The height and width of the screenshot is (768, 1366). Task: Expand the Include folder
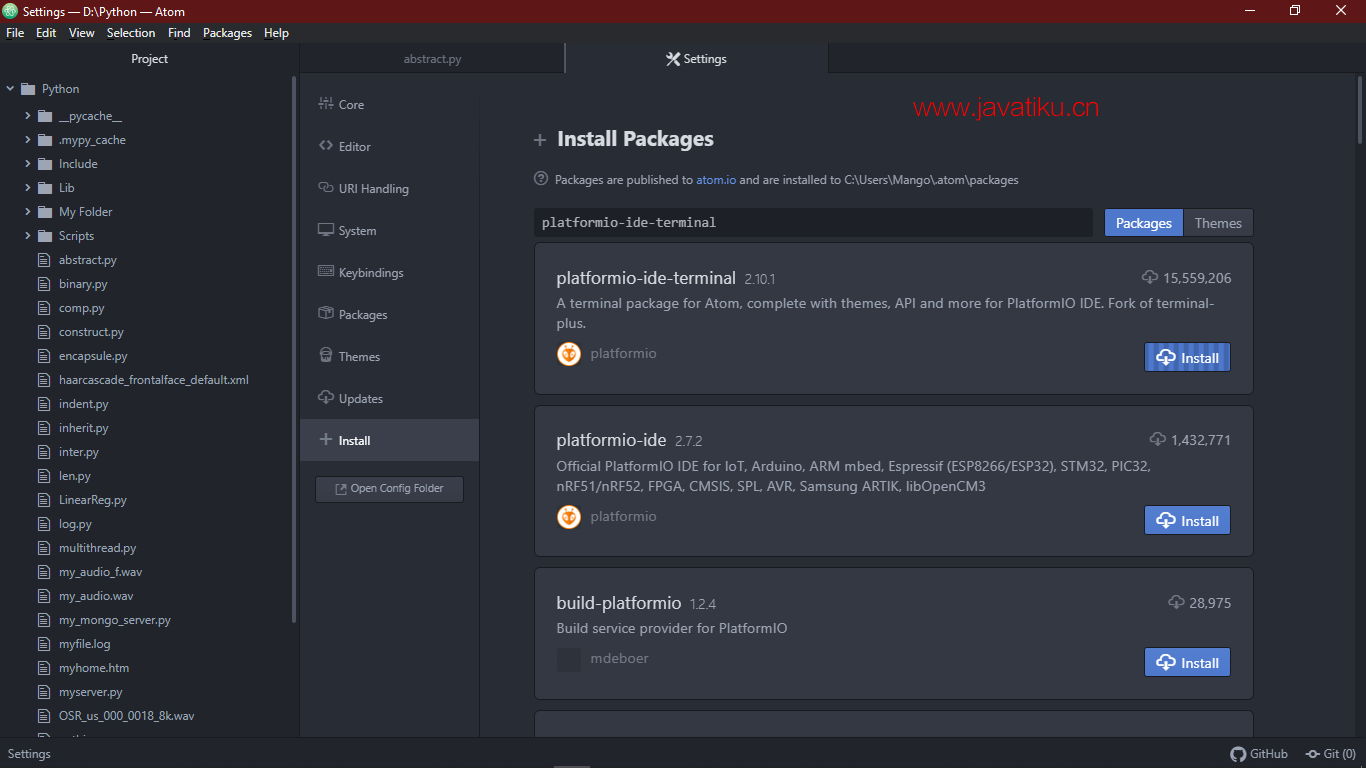[x=28, y=164]
